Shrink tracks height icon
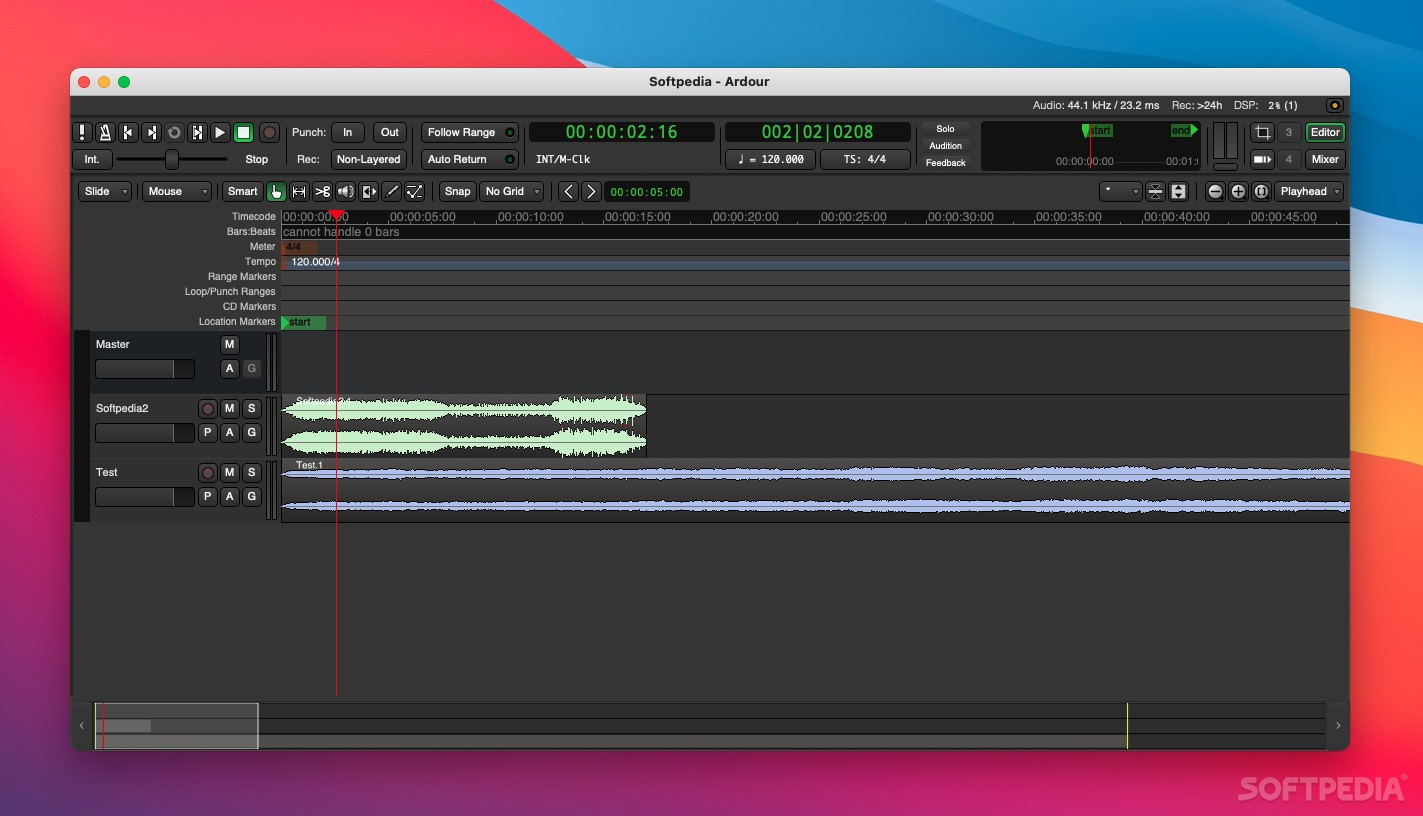 click(1155, 191)
